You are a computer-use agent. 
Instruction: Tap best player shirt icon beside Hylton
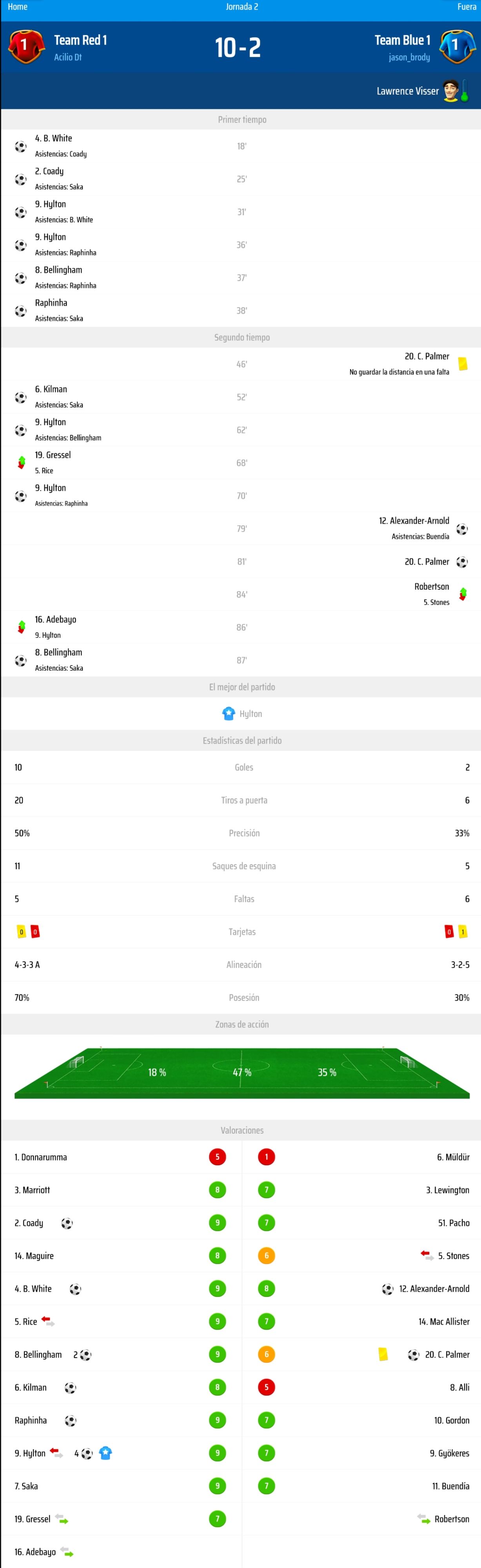[229, 714]
